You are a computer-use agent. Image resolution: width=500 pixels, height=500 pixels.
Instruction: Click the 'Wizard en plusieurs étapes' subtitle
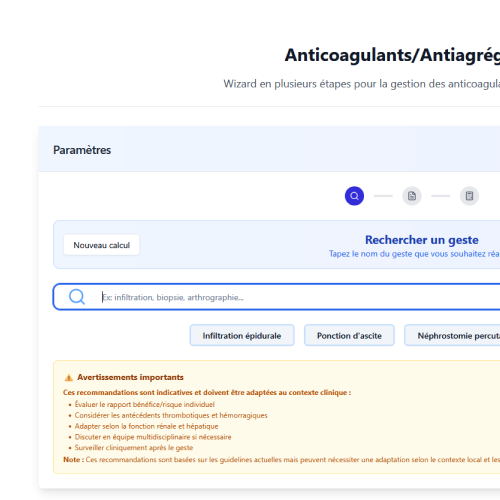(x=362, y=84)
